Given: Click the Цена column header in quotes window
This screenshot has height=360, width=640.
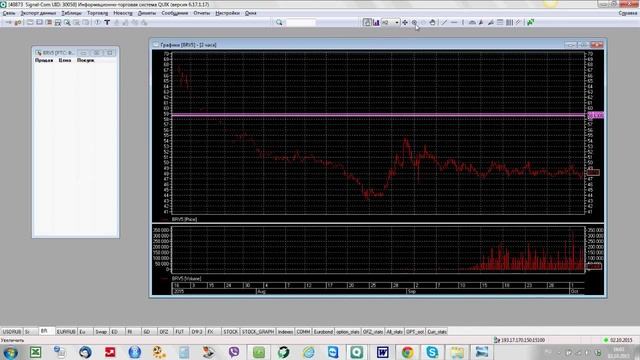Looking at the screenshot, I should tap(65, 60).
